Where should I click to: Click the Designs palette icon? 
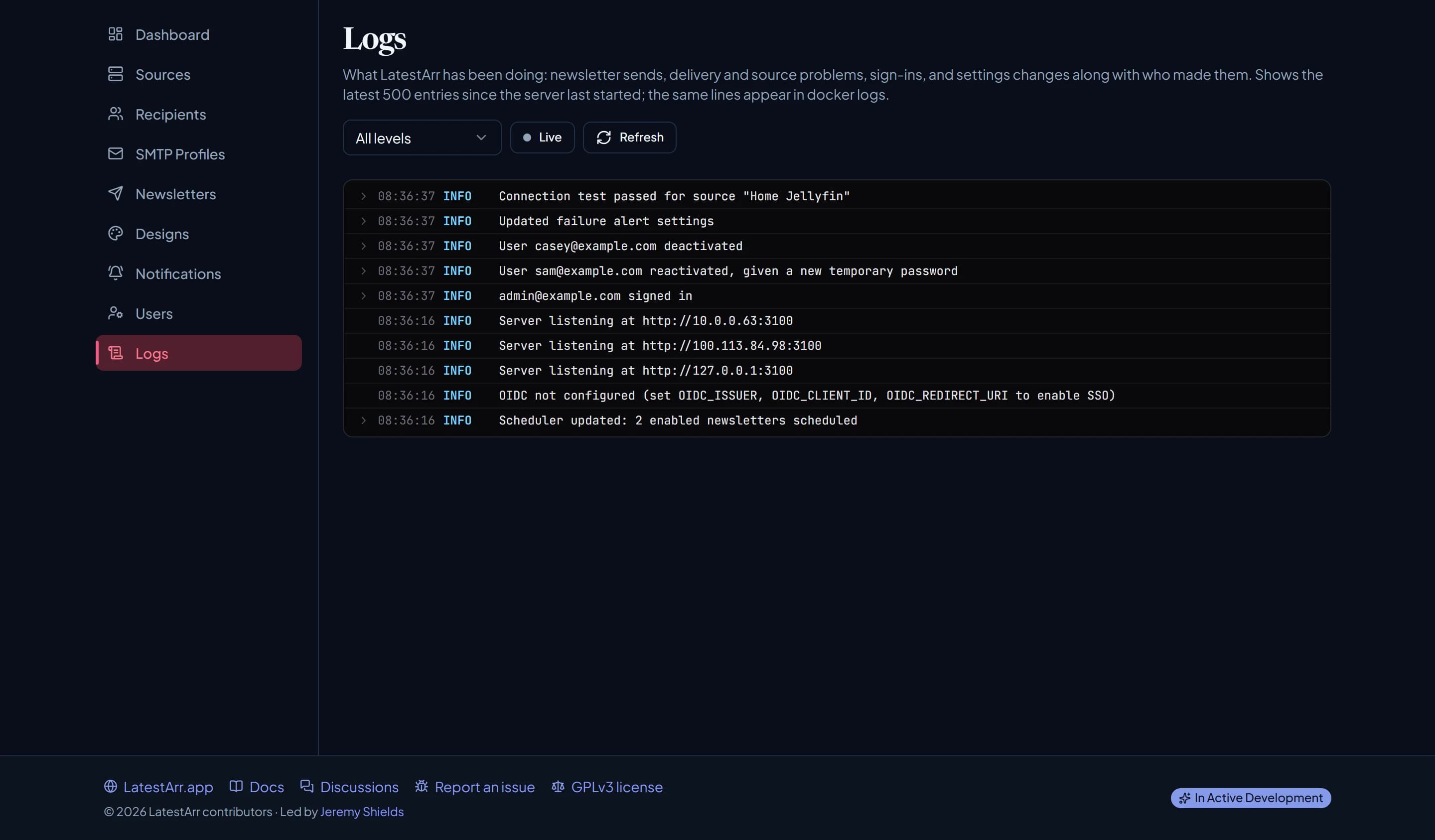click(x=116, y=234)
